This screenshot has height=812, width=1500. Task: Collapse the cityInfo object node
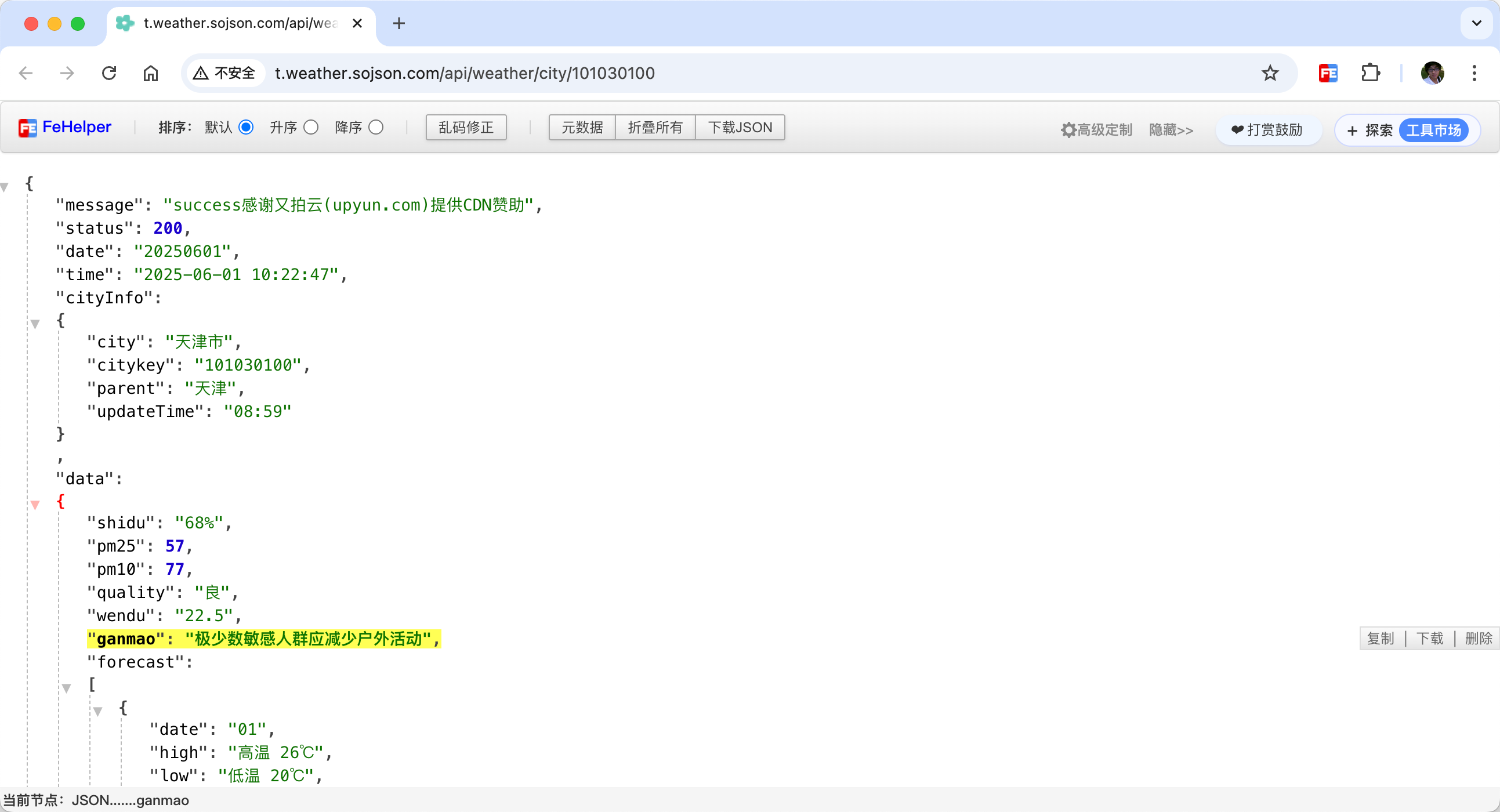tap(35, 324)
